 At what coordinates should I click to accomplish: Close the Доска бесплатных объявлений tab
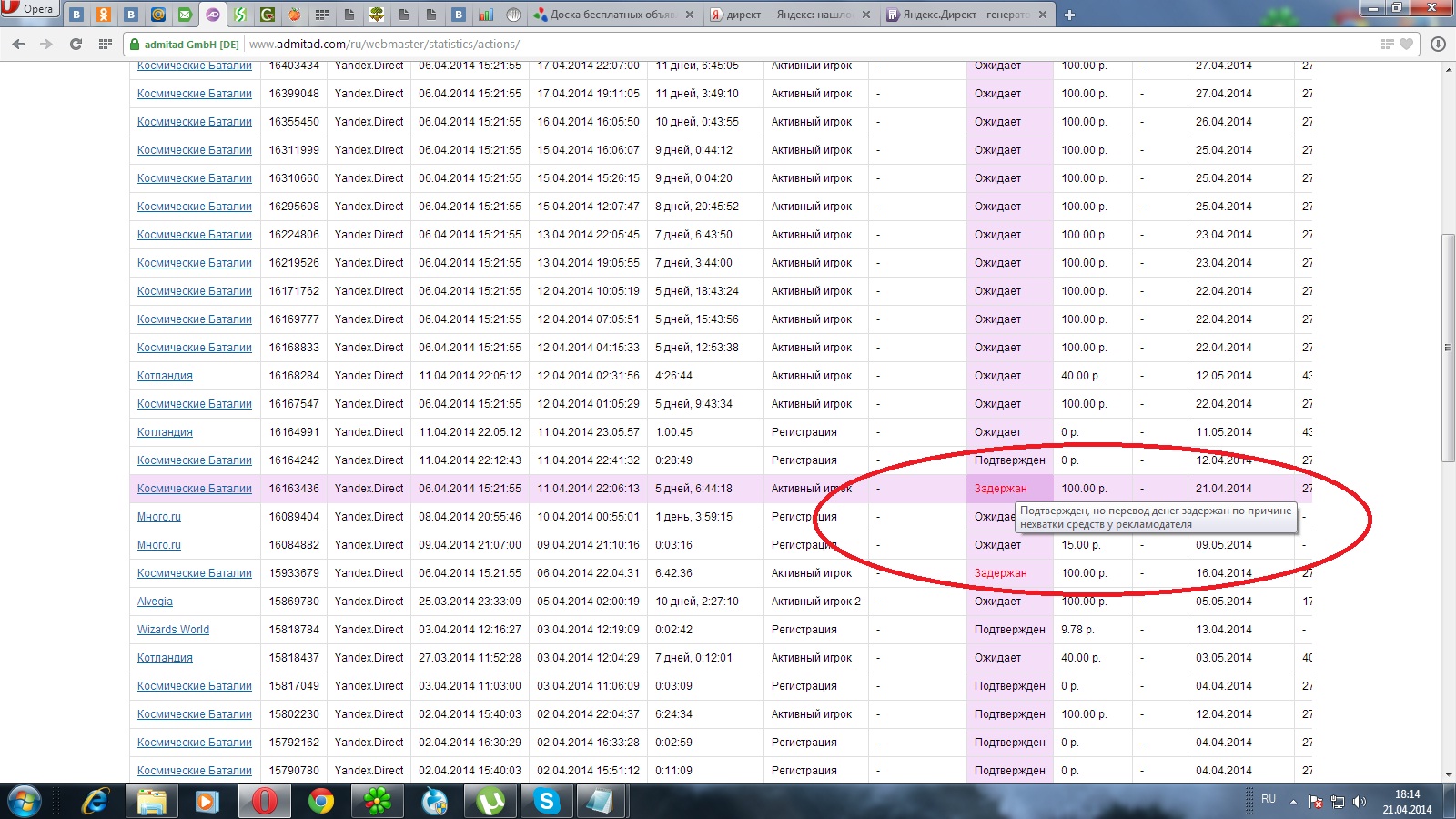689,15
